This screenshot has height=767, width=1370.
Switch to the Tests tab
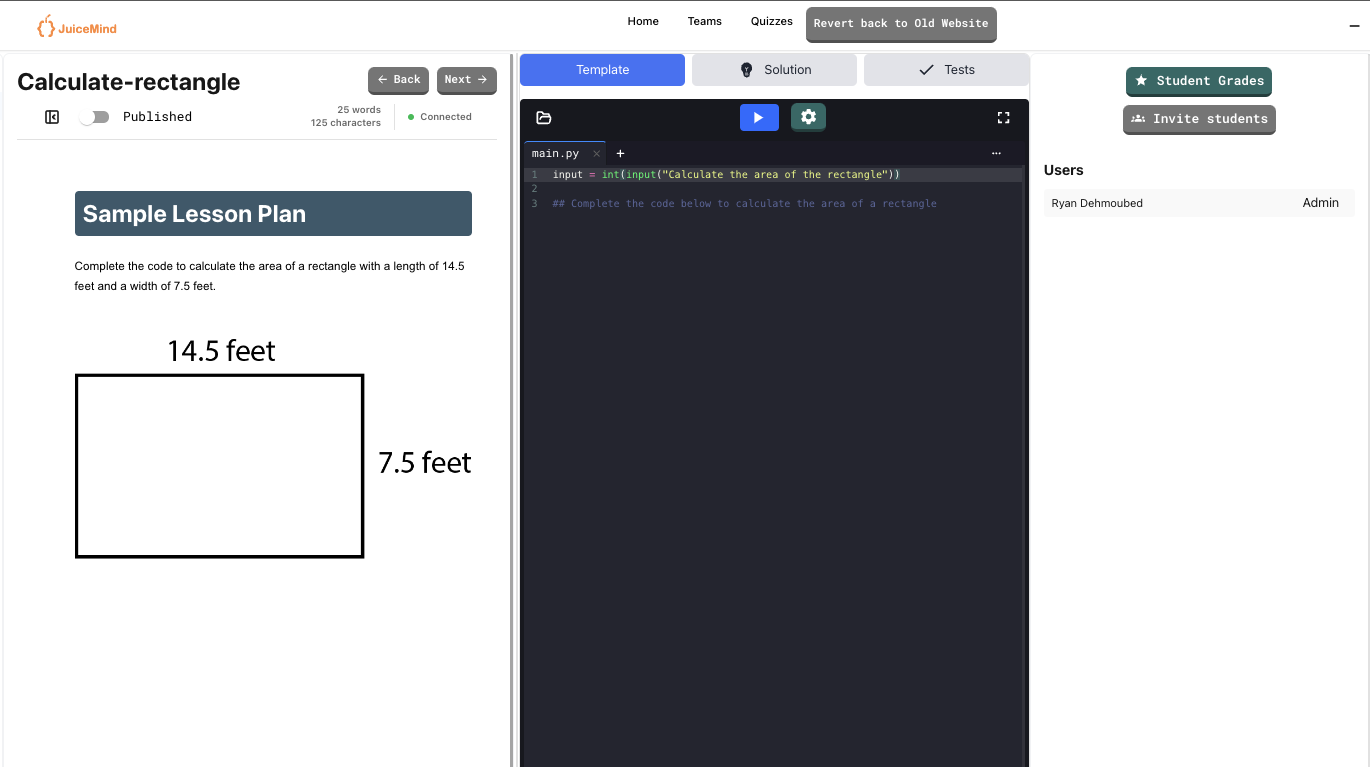tap(946, 69)
